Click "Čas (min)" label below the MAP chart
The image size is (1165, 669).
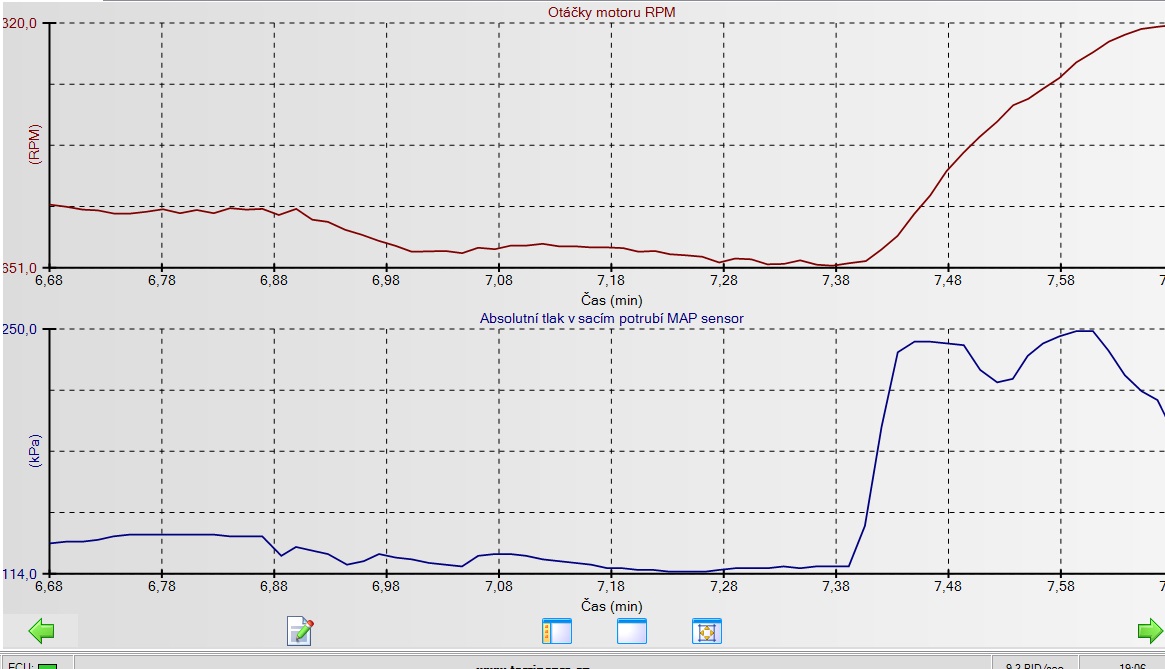pos(611,606)
